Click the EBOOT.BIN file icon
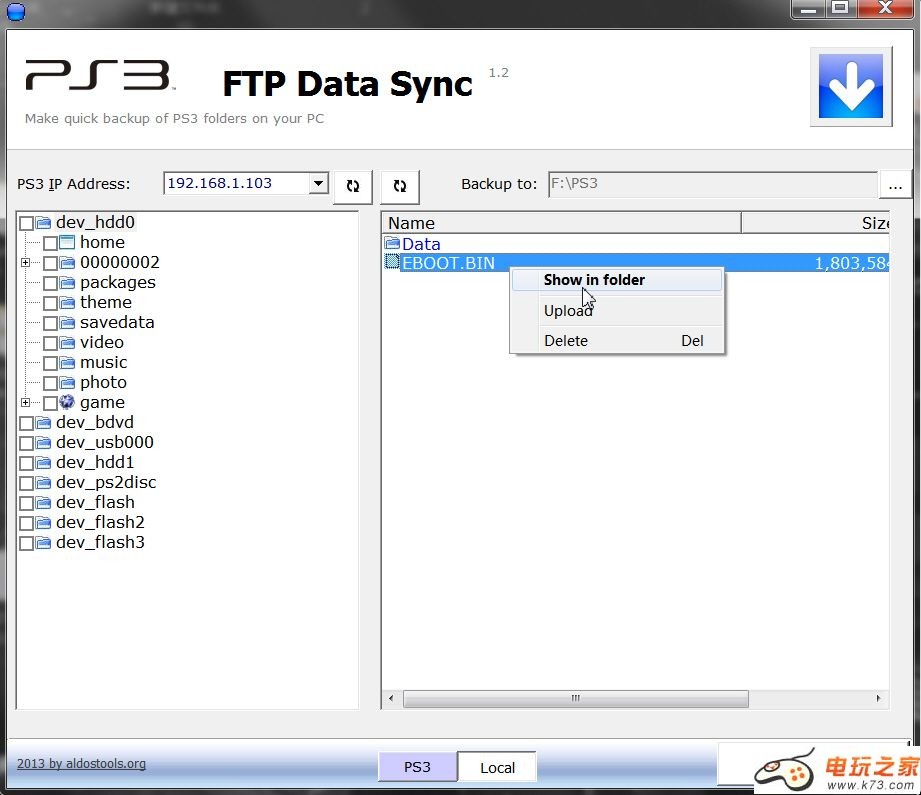Screen dimensions: 921x795 coord(393,263)
